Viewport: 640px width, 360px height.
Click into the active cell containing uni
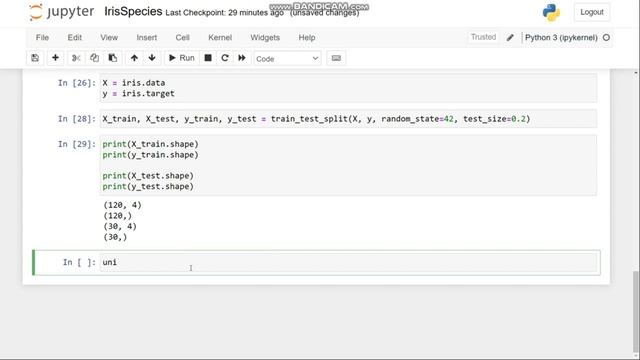348,262
